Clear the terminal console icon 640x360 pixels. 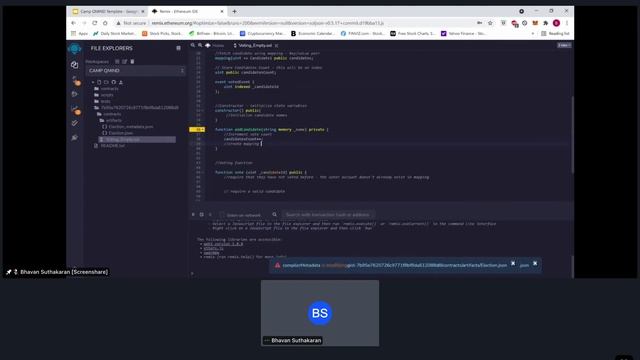(202, 215)
